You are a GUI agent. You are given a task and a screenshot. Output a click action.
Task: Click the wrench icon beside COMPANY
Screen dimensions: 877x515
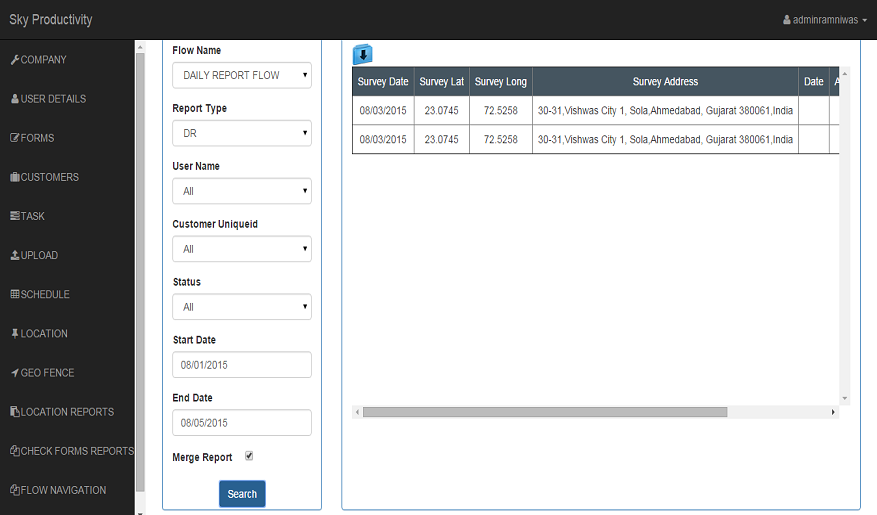pos(15,60)
